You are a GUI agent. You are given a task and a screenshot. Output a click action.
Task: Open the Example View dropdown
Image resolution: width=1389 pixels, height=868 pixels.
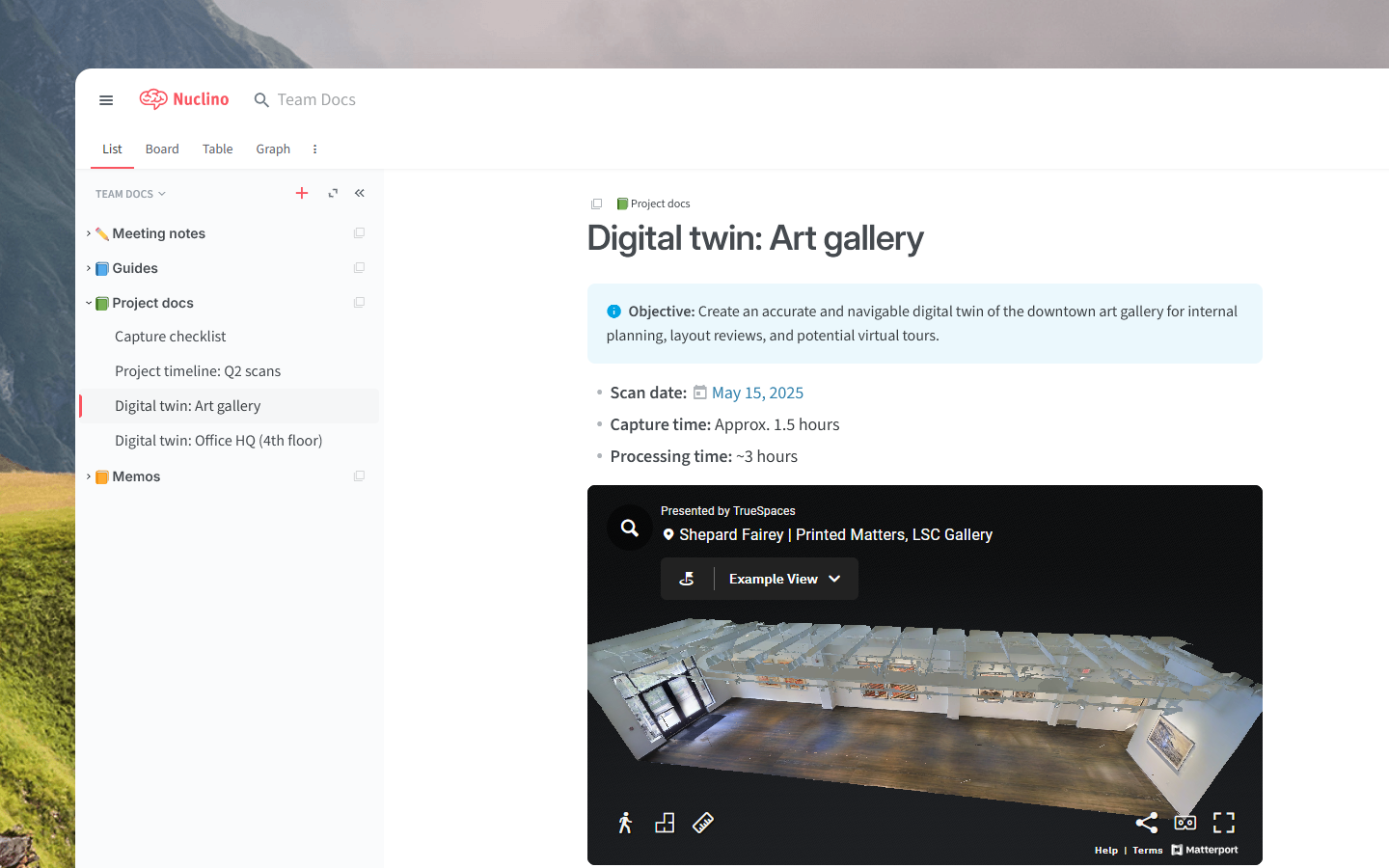pyautogui.click(x=783, y=579)
